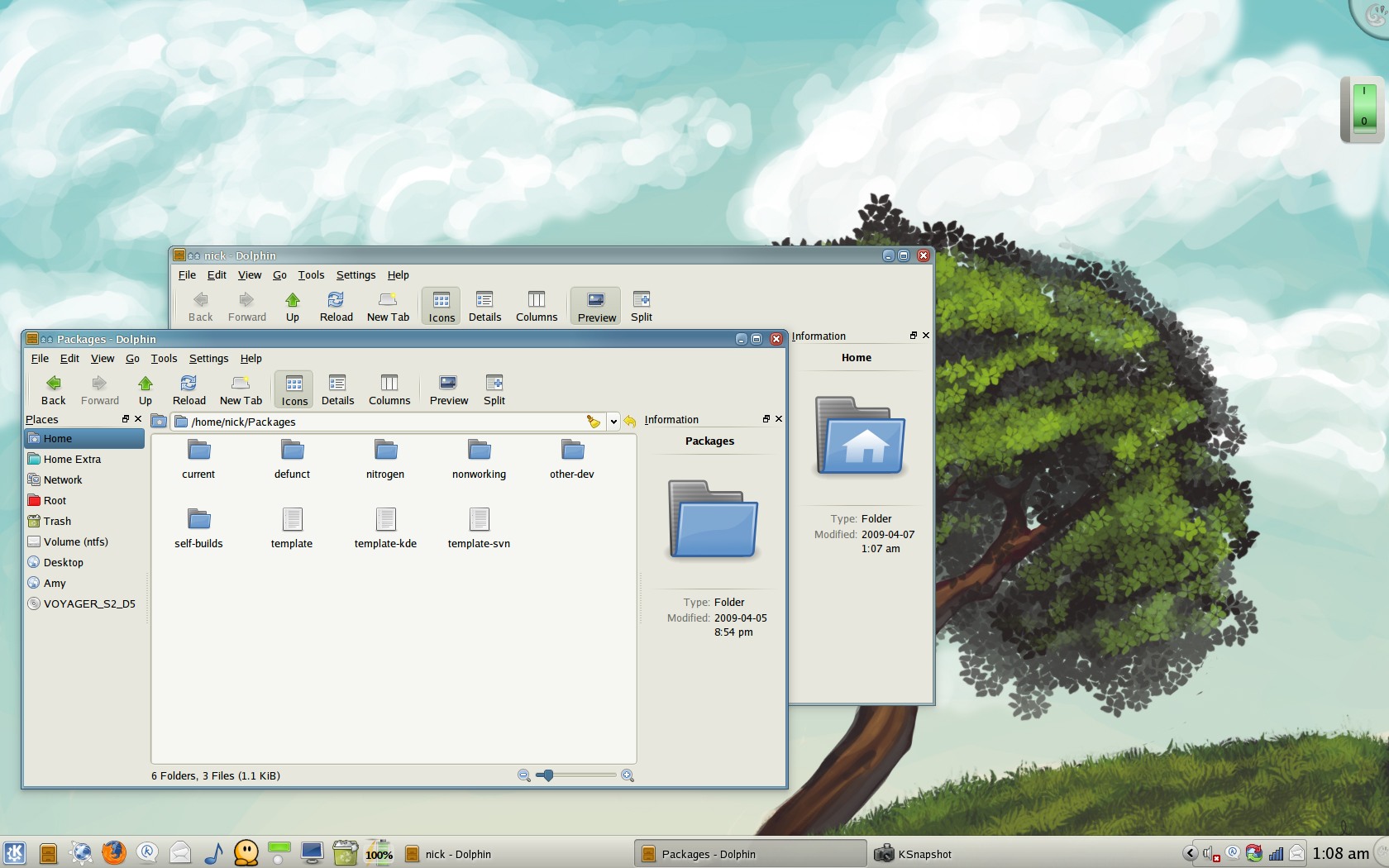Select the current folder icon
This screenshot has height=868, width=1389.
[x=198, y=451]
